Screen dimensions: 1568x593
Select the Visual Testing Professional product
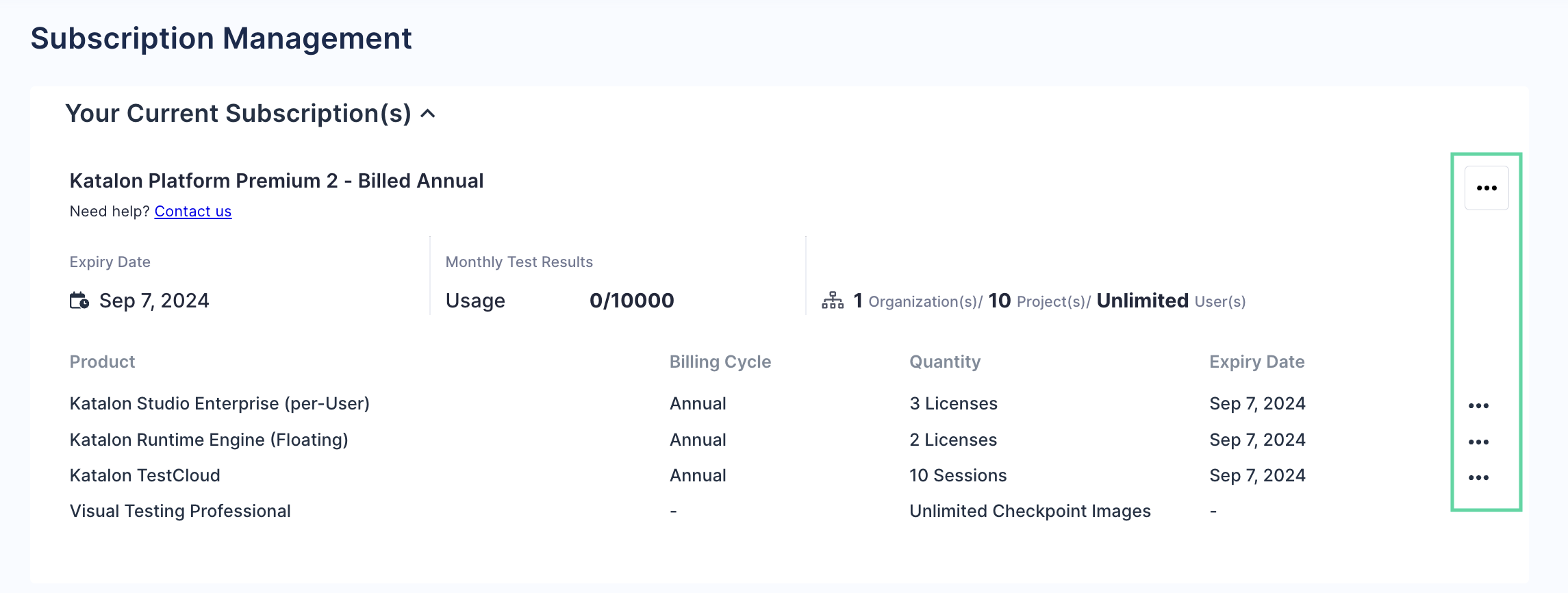(180, 511)
